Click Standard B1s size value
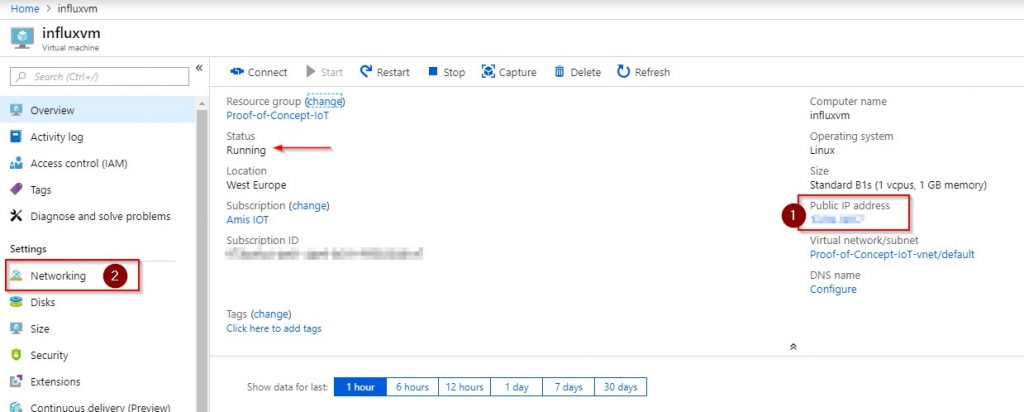 point(899,185)
